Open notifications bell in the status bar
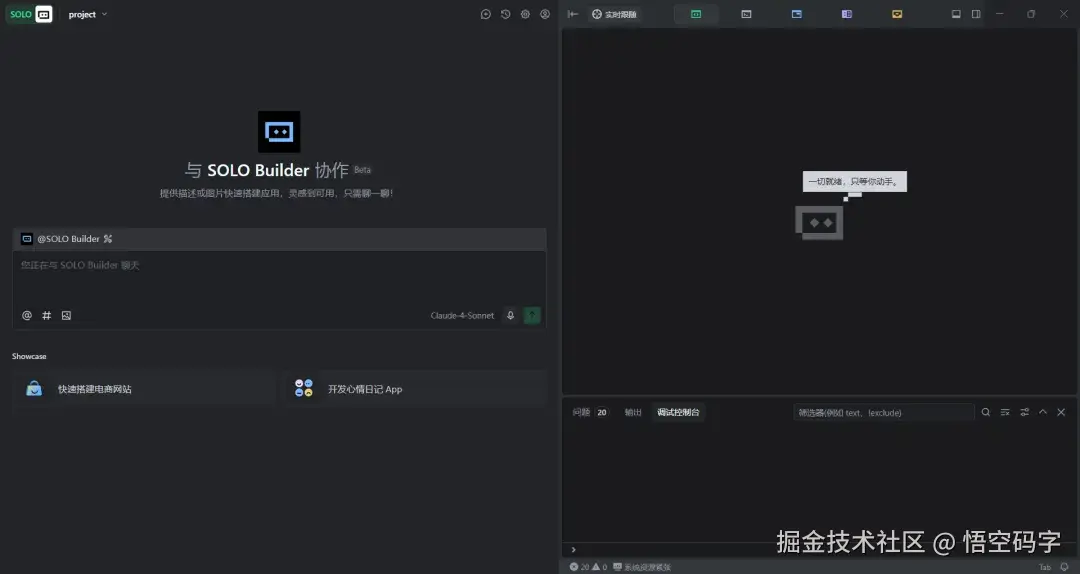1080x574 pixels. [x=1064, y=567]
